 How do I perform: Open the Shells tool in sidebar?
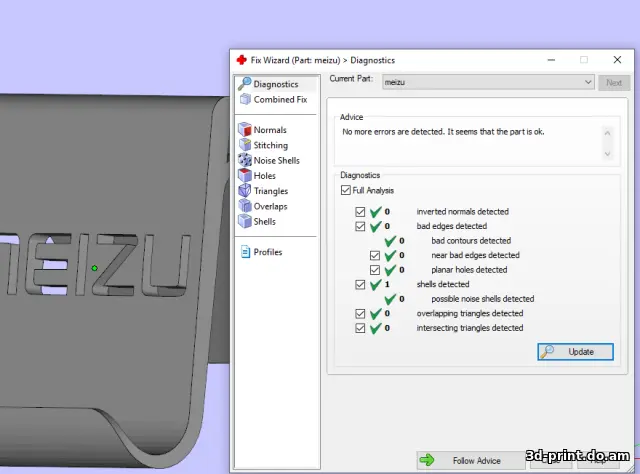pos(245,221)
